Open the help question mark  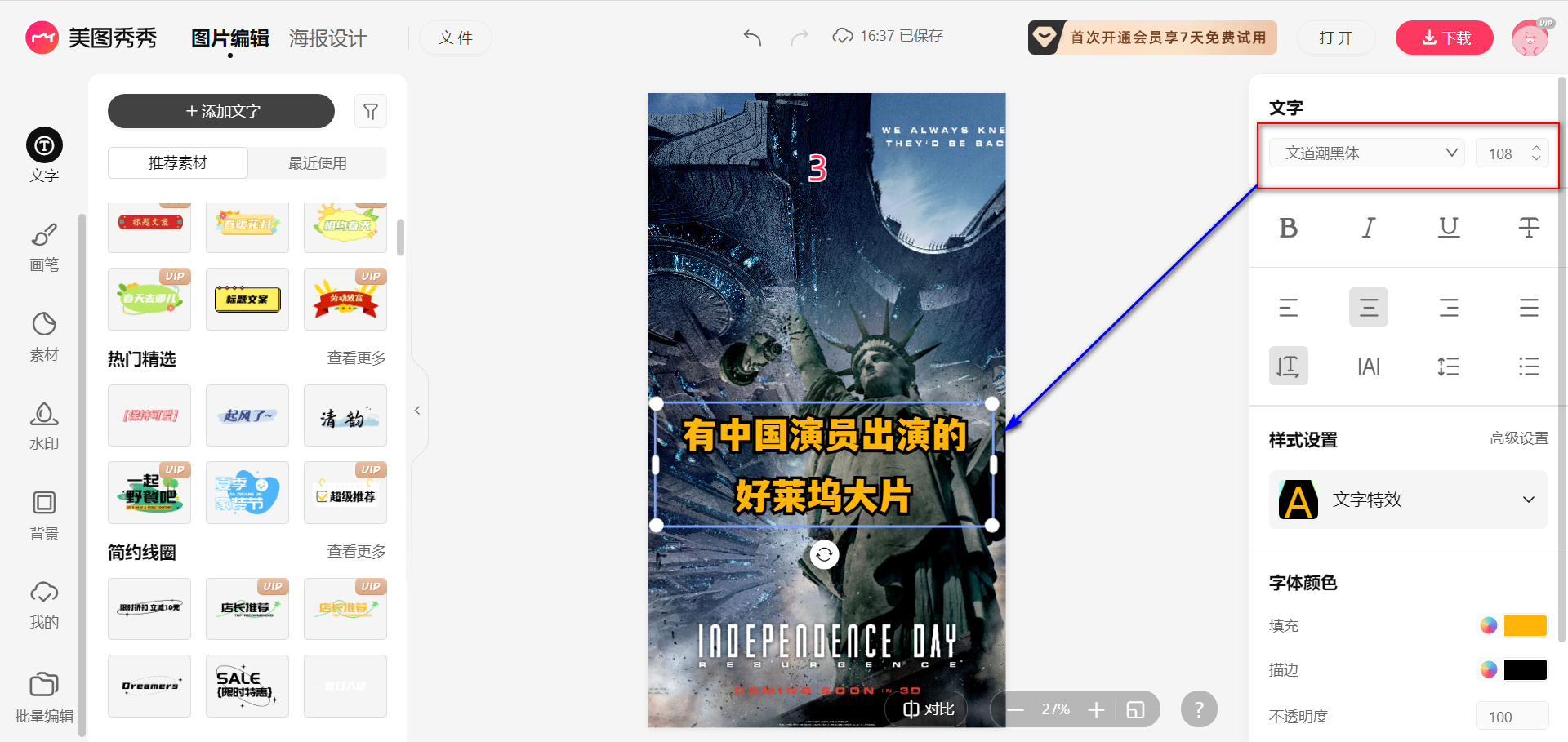coord(1199,709)
